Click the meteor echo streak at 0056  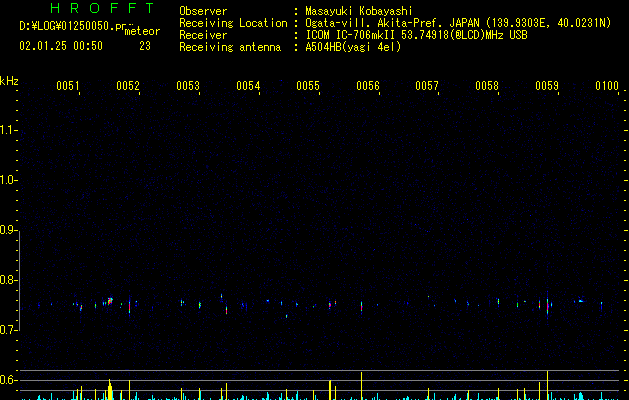click(x=361, y=307)
